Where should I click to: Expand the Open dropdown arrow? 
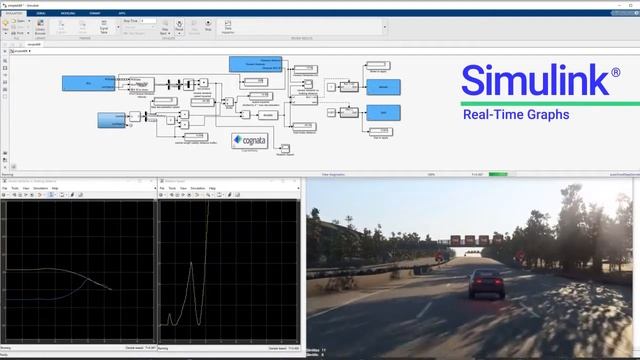click(x=29, y=21)
